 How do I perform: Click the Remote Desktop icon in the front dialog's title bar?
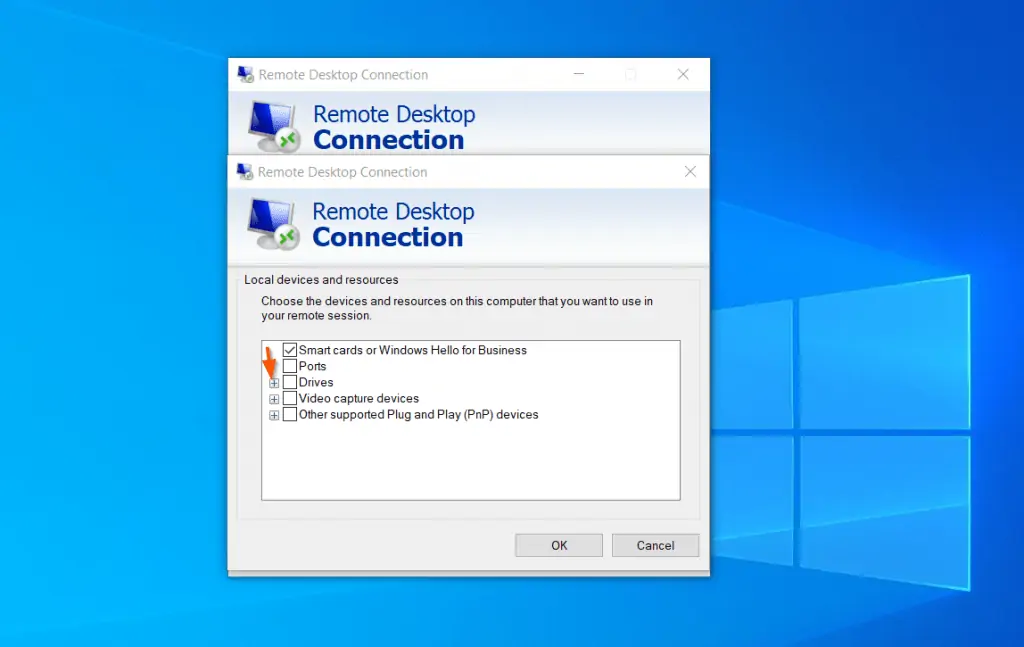(x=243, y=171)
